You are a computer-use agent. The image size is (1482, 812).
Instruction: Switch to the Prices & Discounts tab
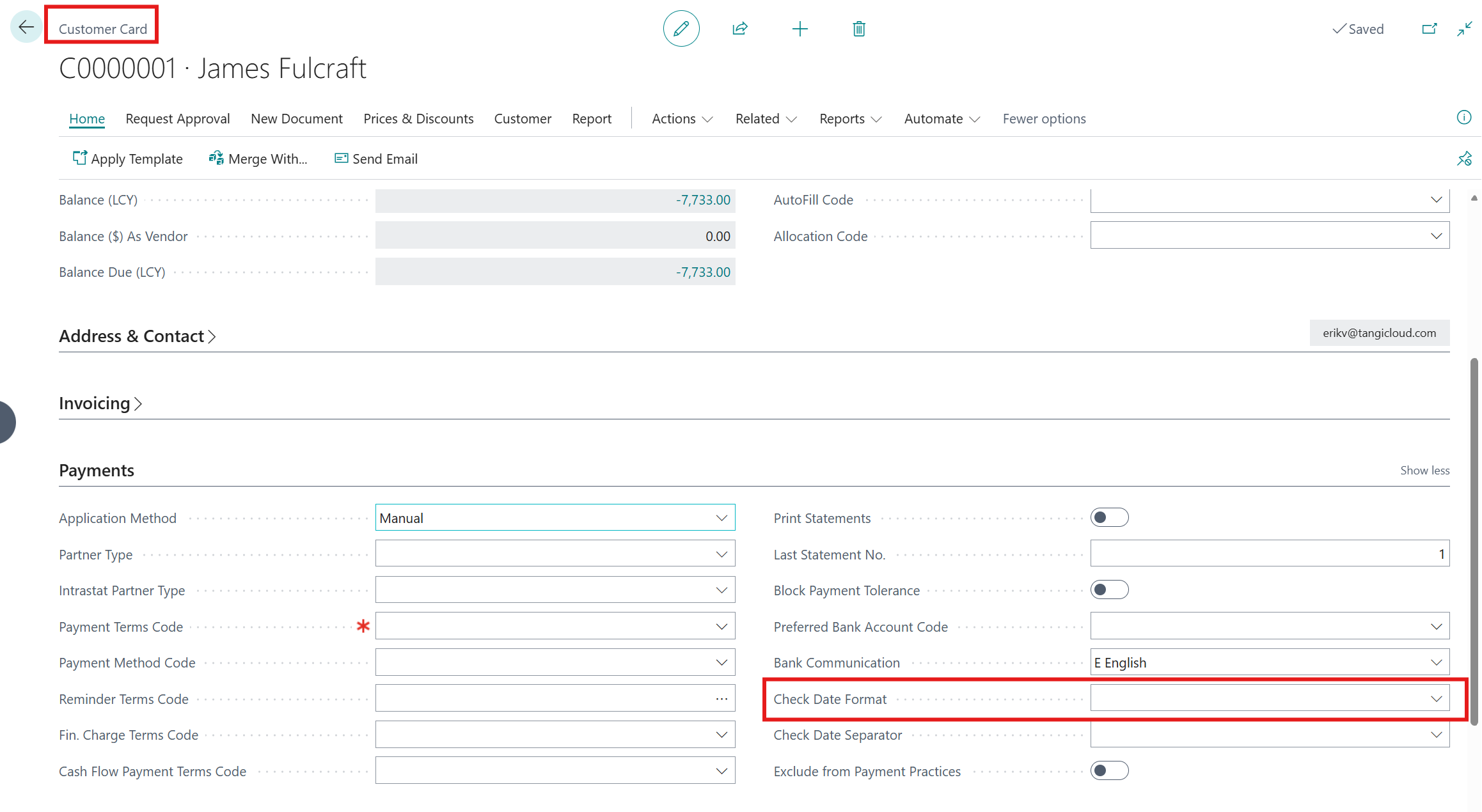pos(418,119)
